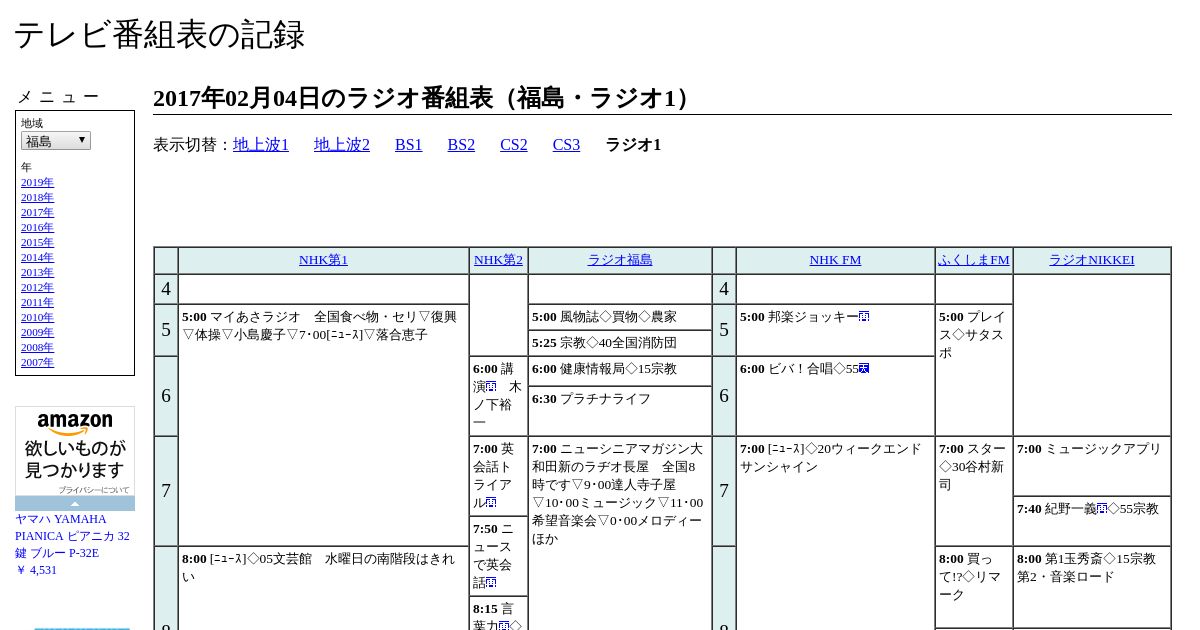Open the 2019年 year link
Image resolution: width=1200 pixels, height=630 pixels.
point(37,183)
